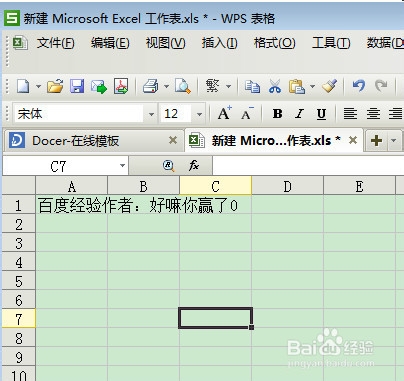
Task: Select column A header
Action: point(72,186)
